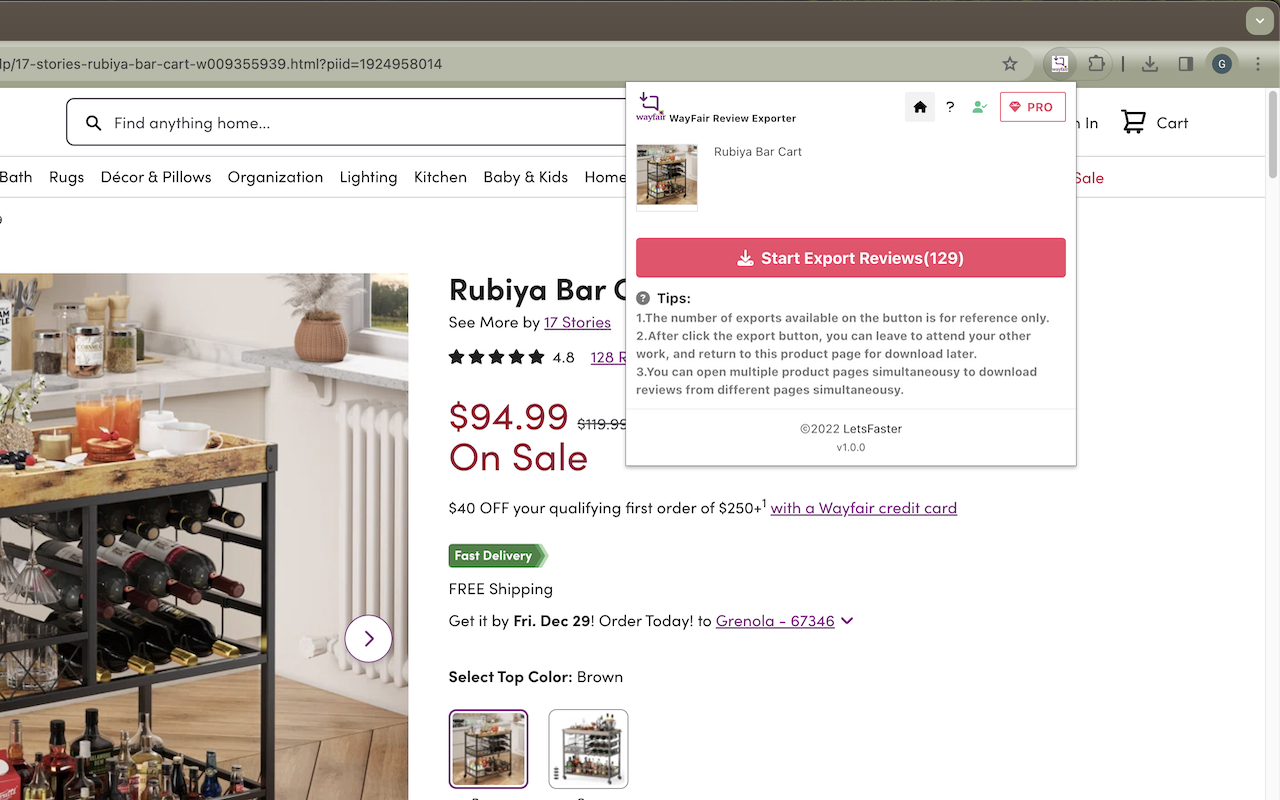Click the 'Rubiya Bar Cart' popup product name
Viewport: 1280px width, 800px height.
pyautogui.click(x=758, y=152)
